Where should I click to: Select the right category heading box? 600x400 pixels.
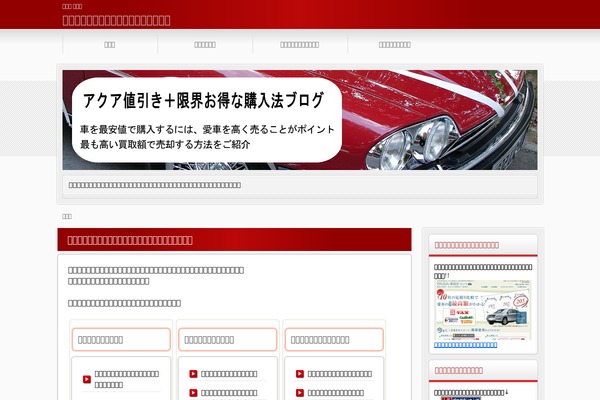(x=334, y=340)
